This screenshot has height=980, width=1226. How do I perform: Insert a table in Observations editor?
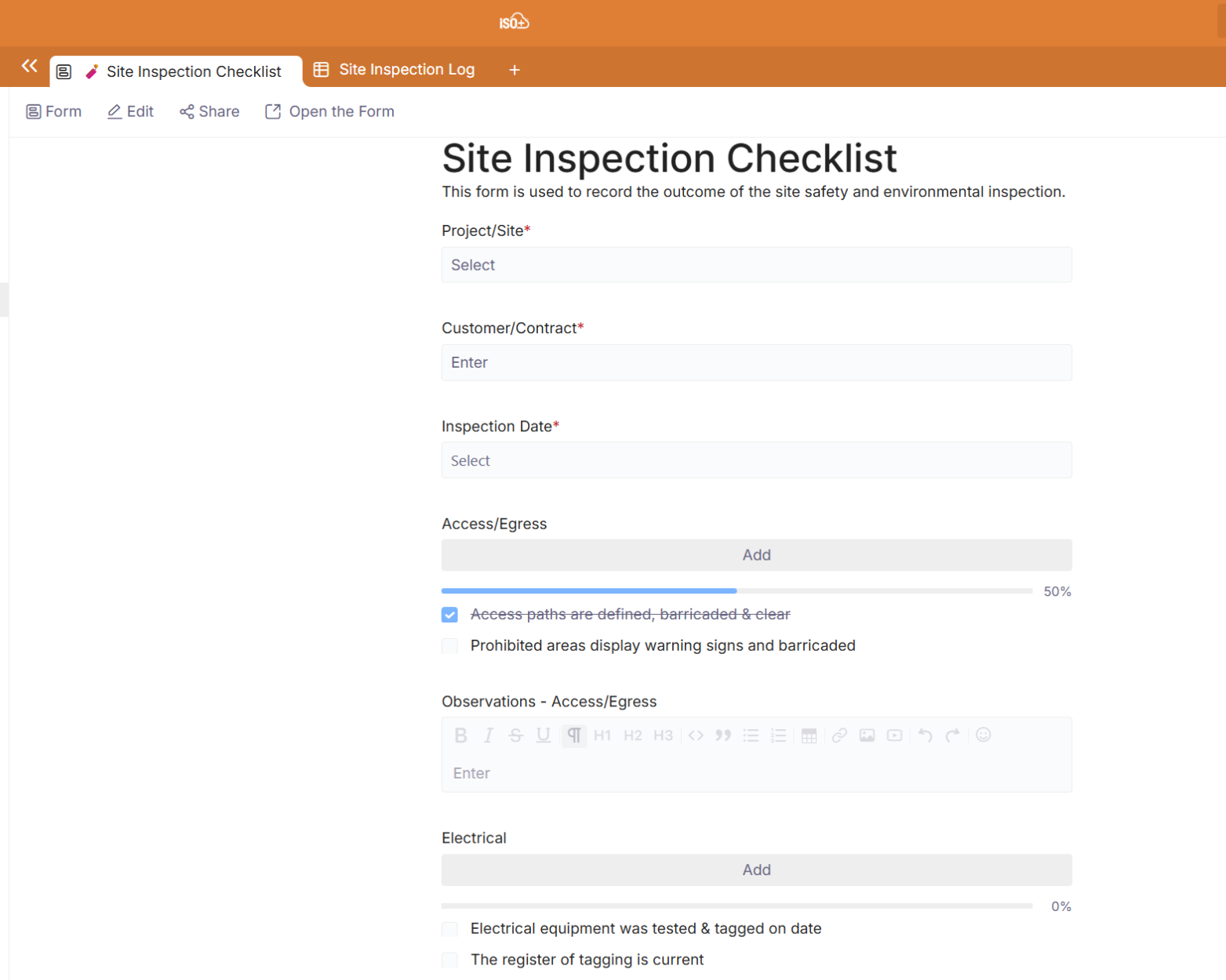click(809, 735)
